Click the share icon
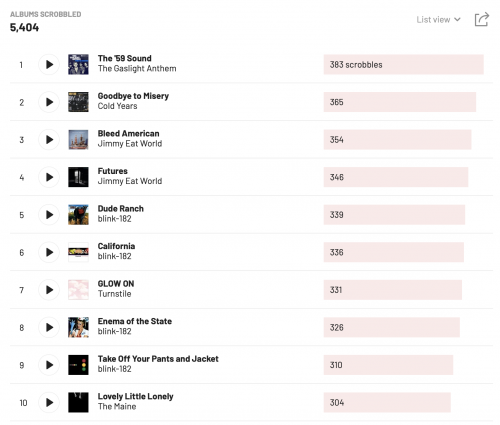 (x=481, y=19)
